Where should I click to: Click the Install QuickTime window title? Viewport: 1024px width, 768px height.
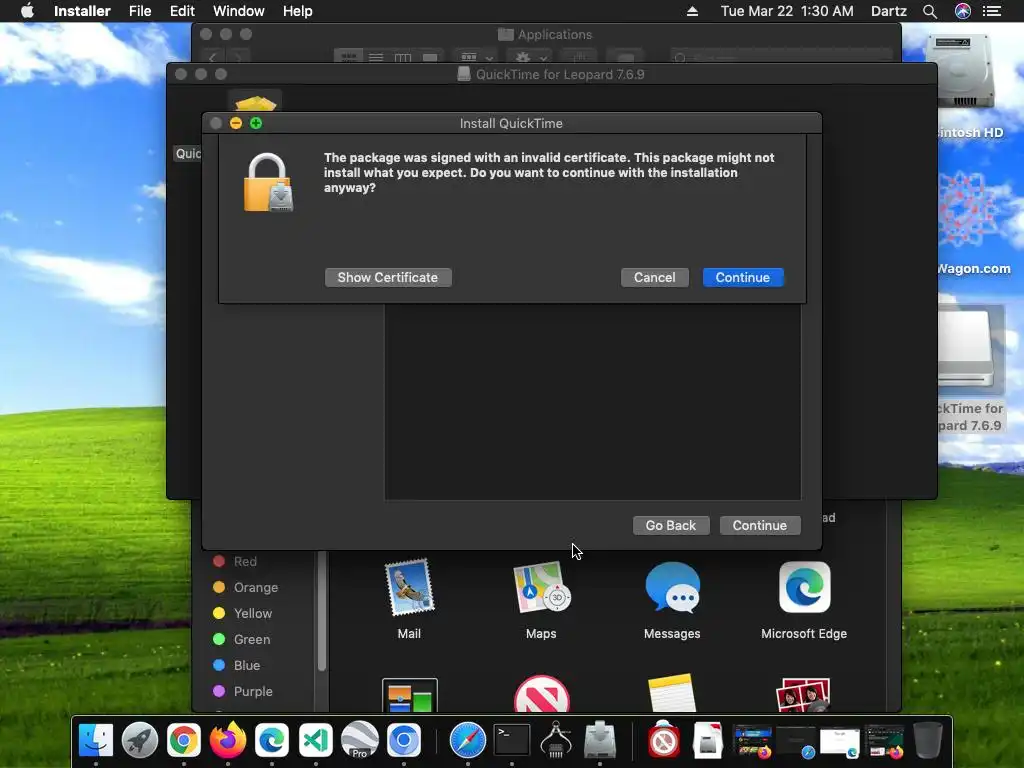pos(511,123)
